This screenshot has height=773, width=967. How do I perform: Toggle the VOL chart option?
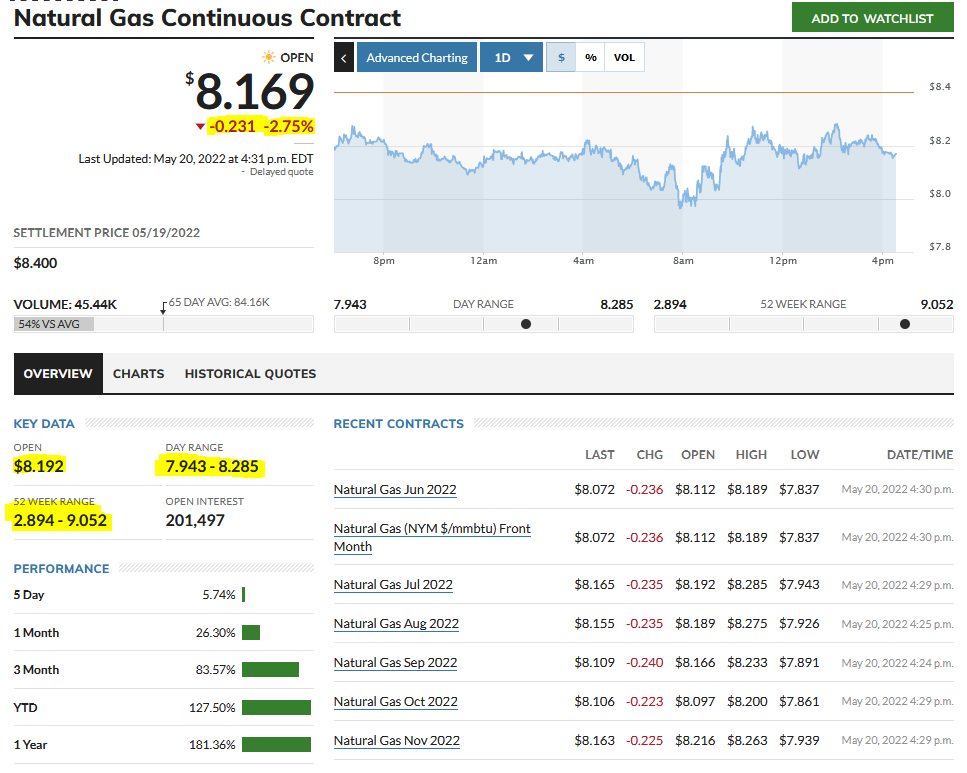point(624,57)
